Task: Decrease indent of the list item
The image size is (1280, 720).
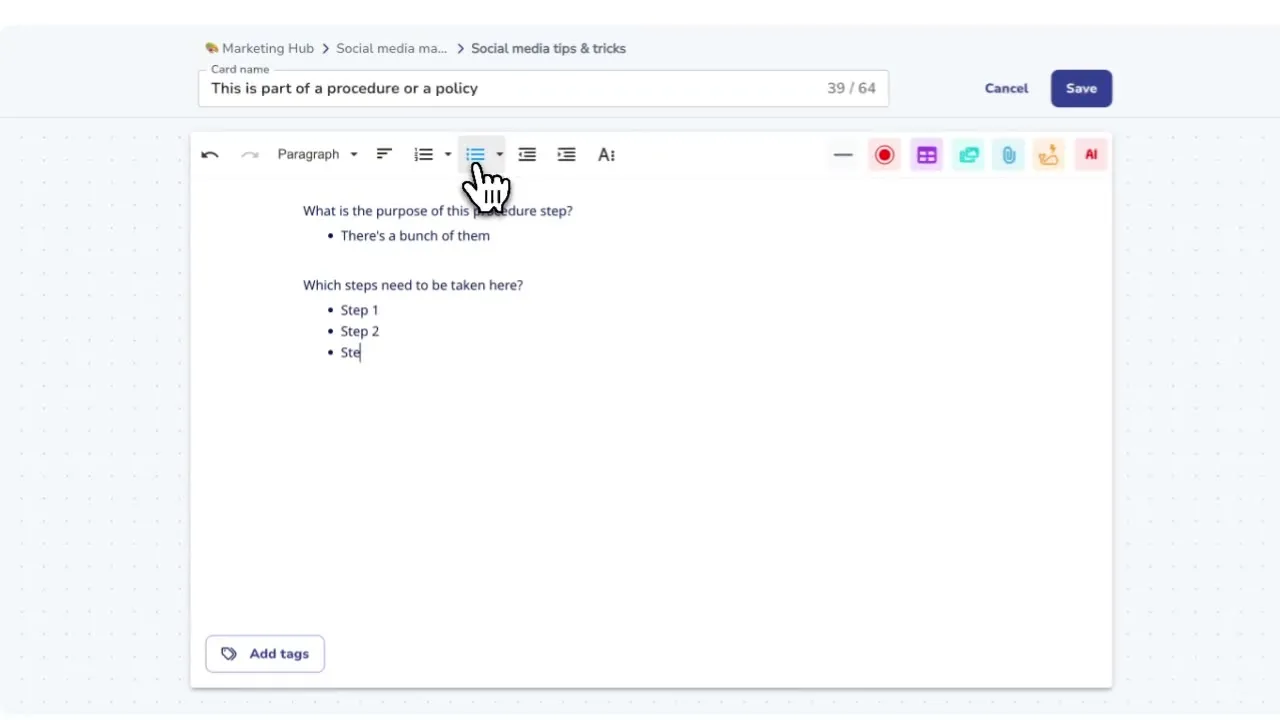Action: coord(527,155)
